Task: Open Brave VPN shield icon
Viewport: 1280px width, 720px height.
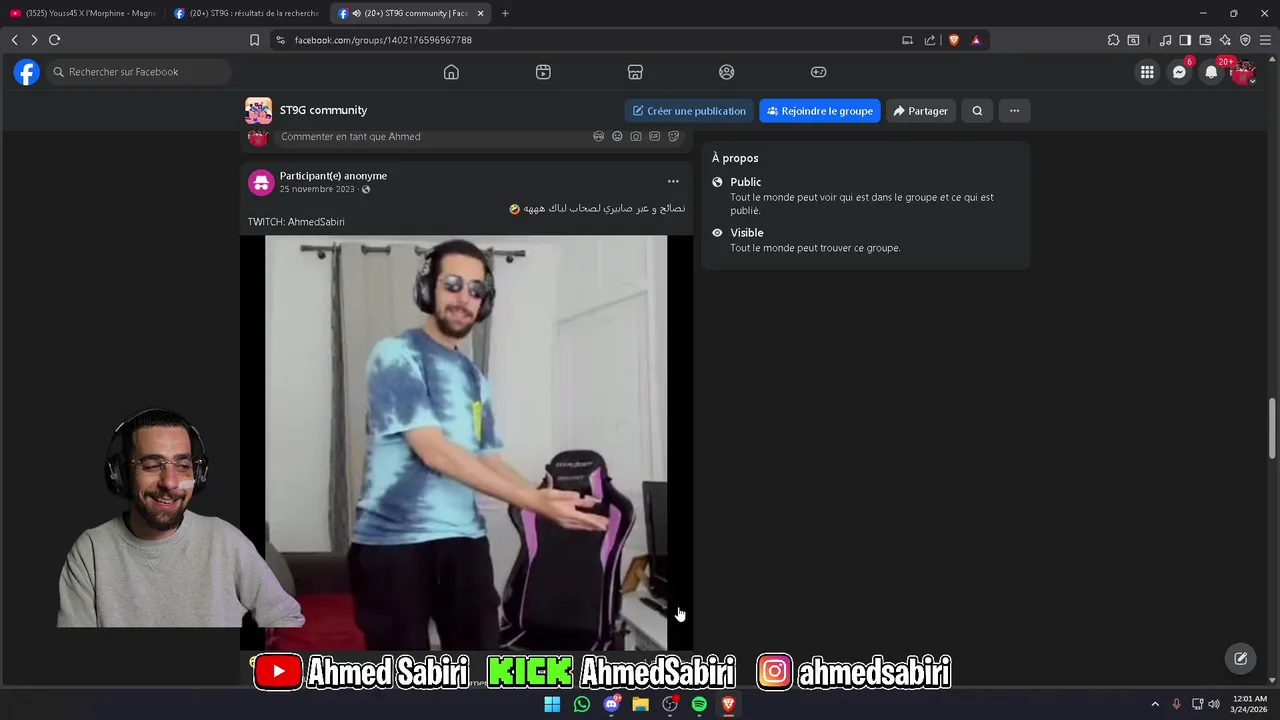Action: pyautogui.click(x=1245, y=40)
